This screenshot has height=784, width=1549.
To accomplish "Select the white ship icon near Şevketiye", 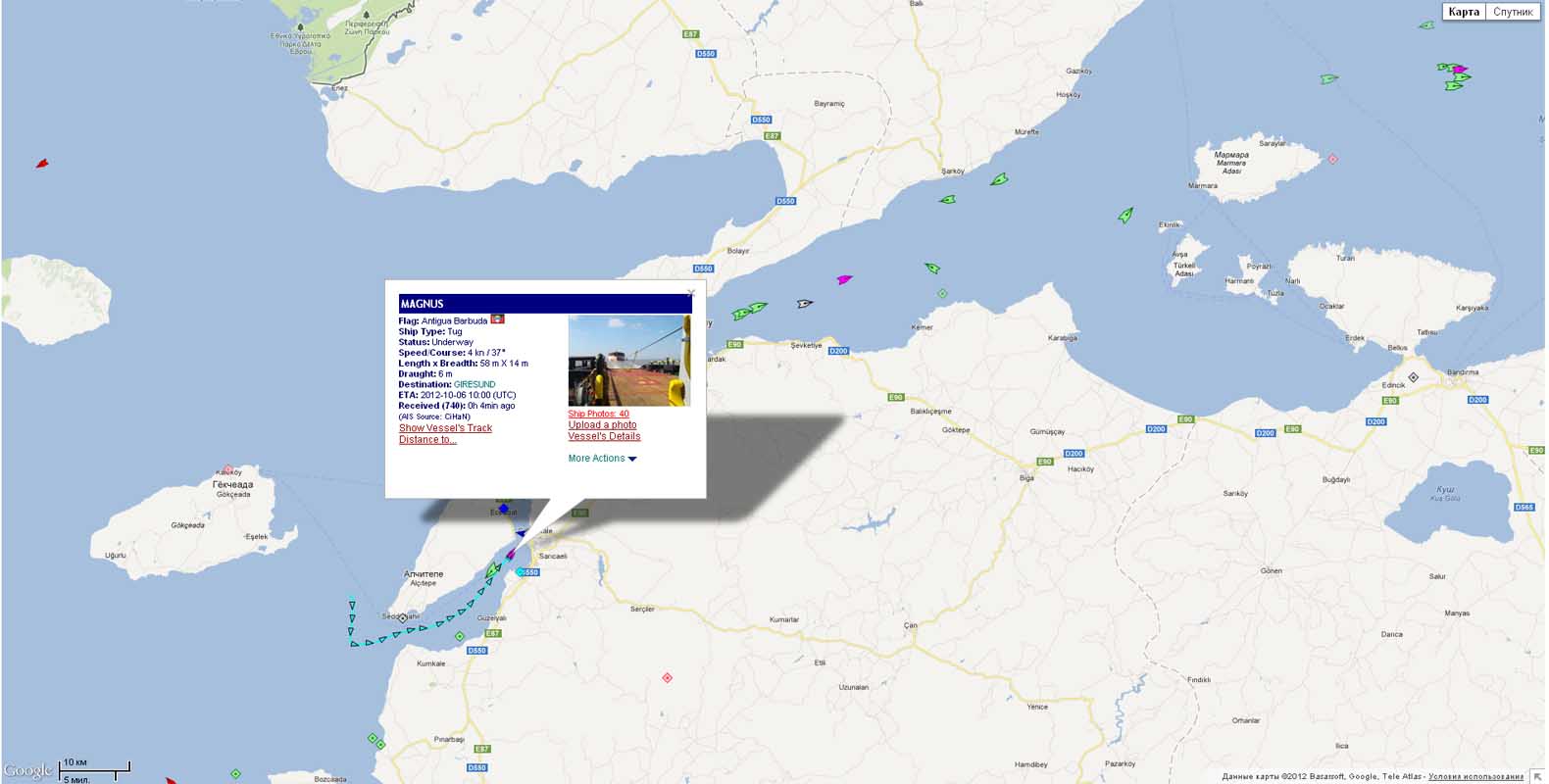I will point(805,304).
